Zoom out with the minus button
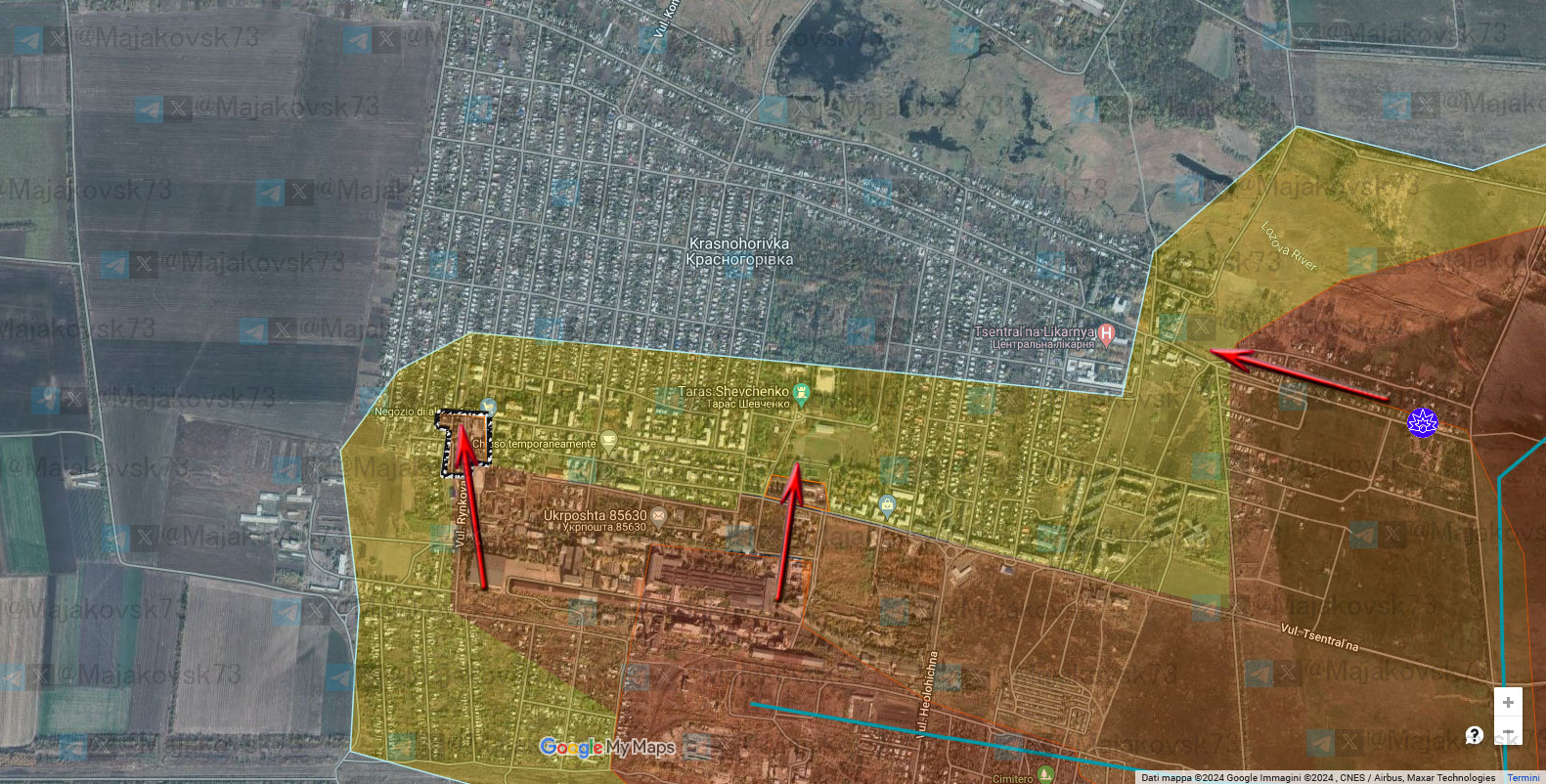 (1508, 731)
